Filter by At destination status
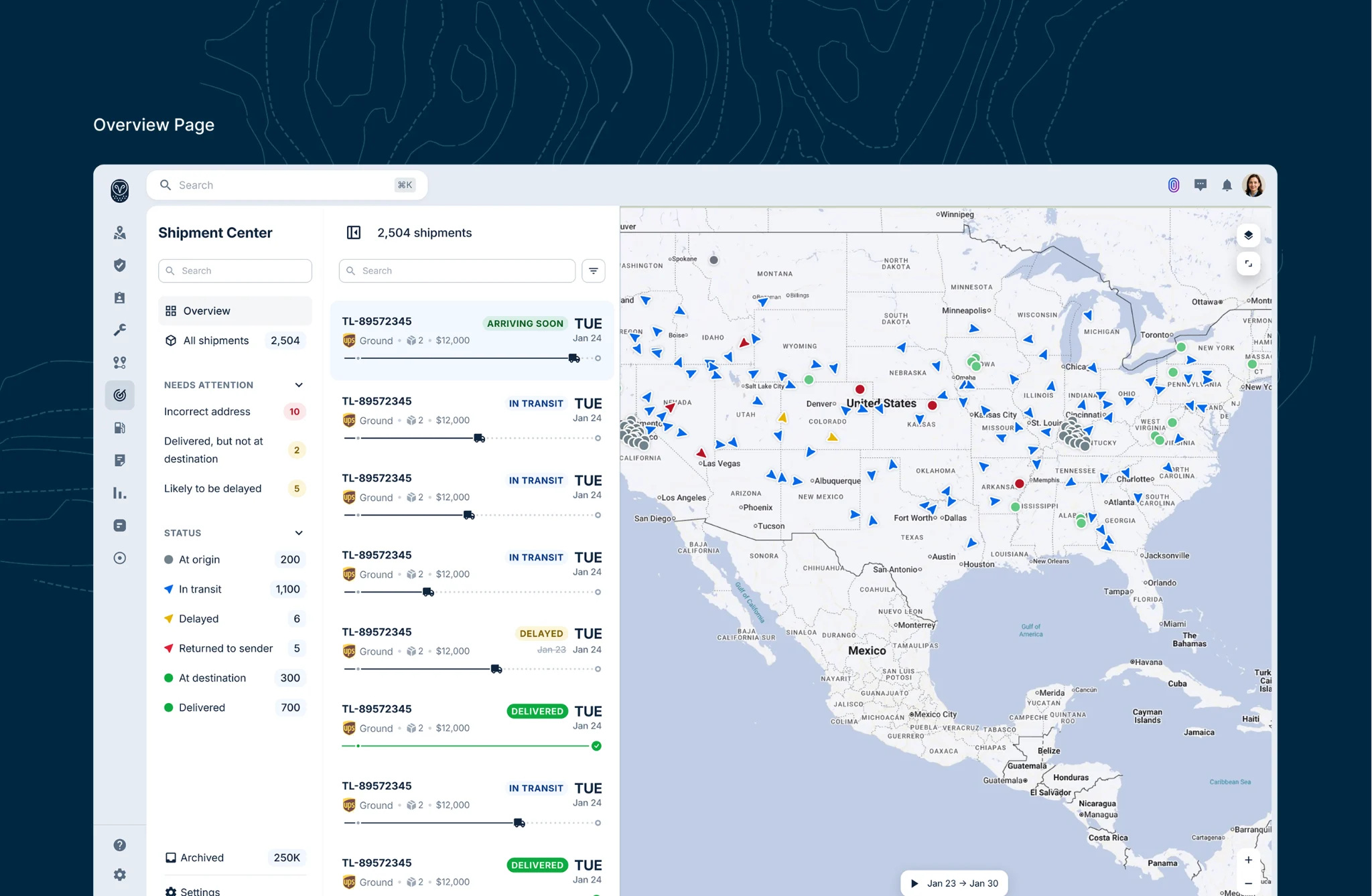 pos(234,678)
